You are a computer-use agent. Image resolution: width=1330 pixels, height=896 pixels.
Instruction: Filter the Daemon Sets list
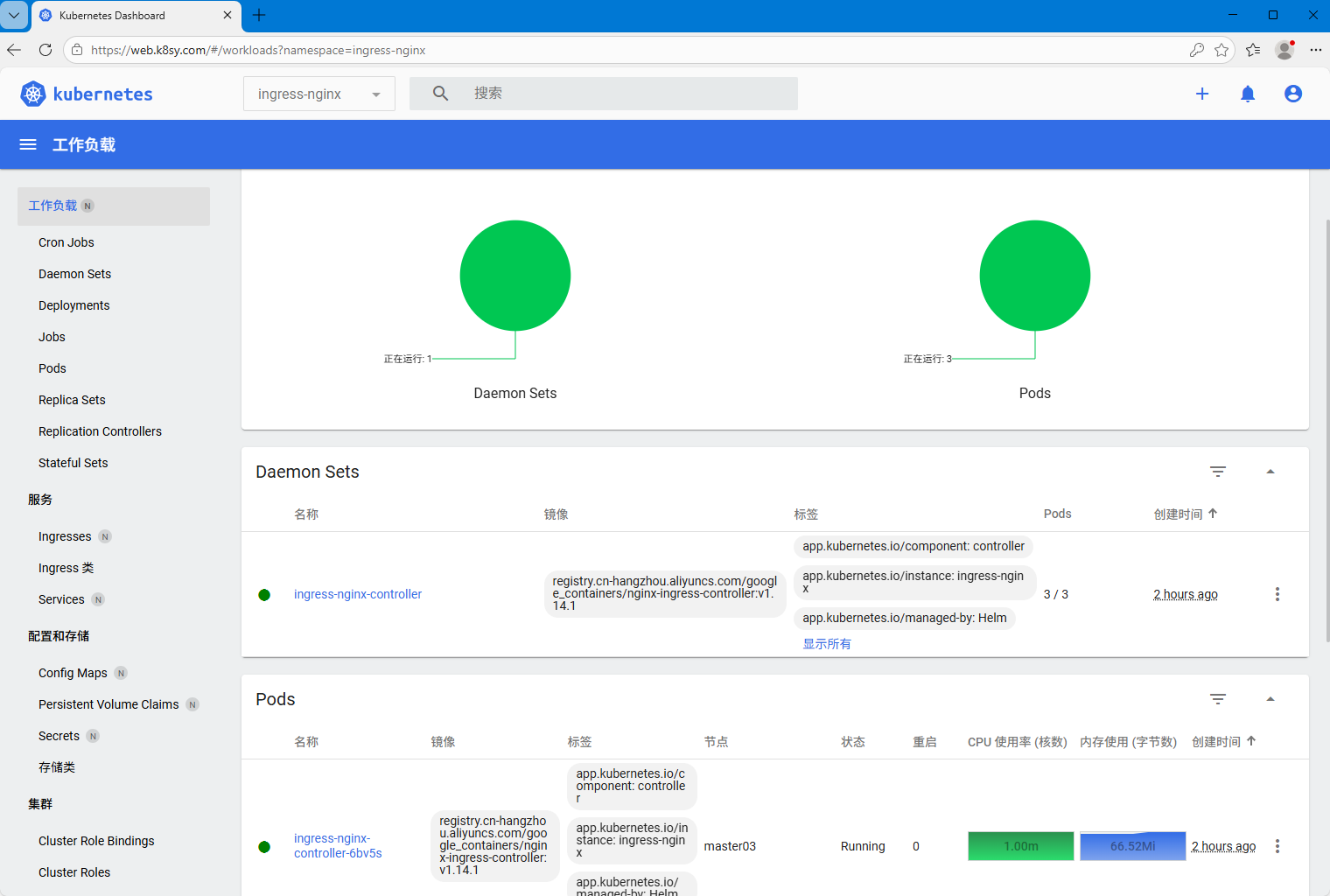click(1217, 472)
